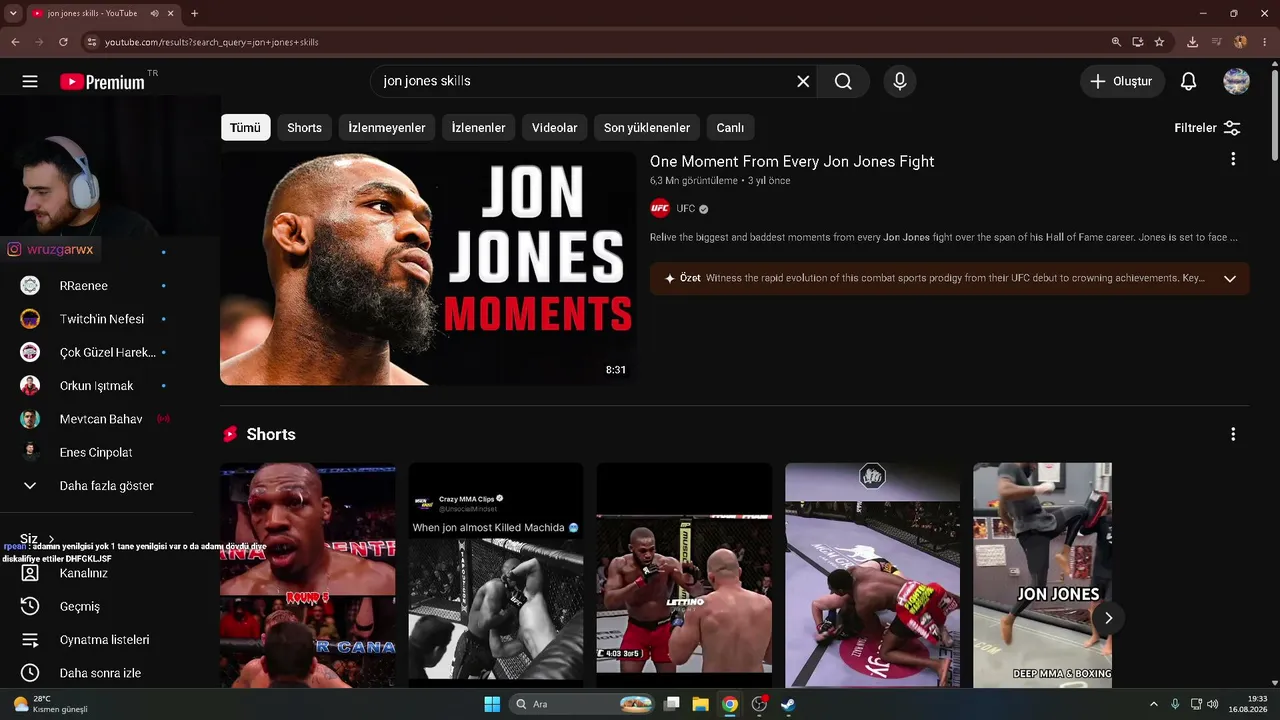The width and height of the screenshot is (1280, 720).
Task: Open the UFC channel avatar
Action: tap(660, 208)
